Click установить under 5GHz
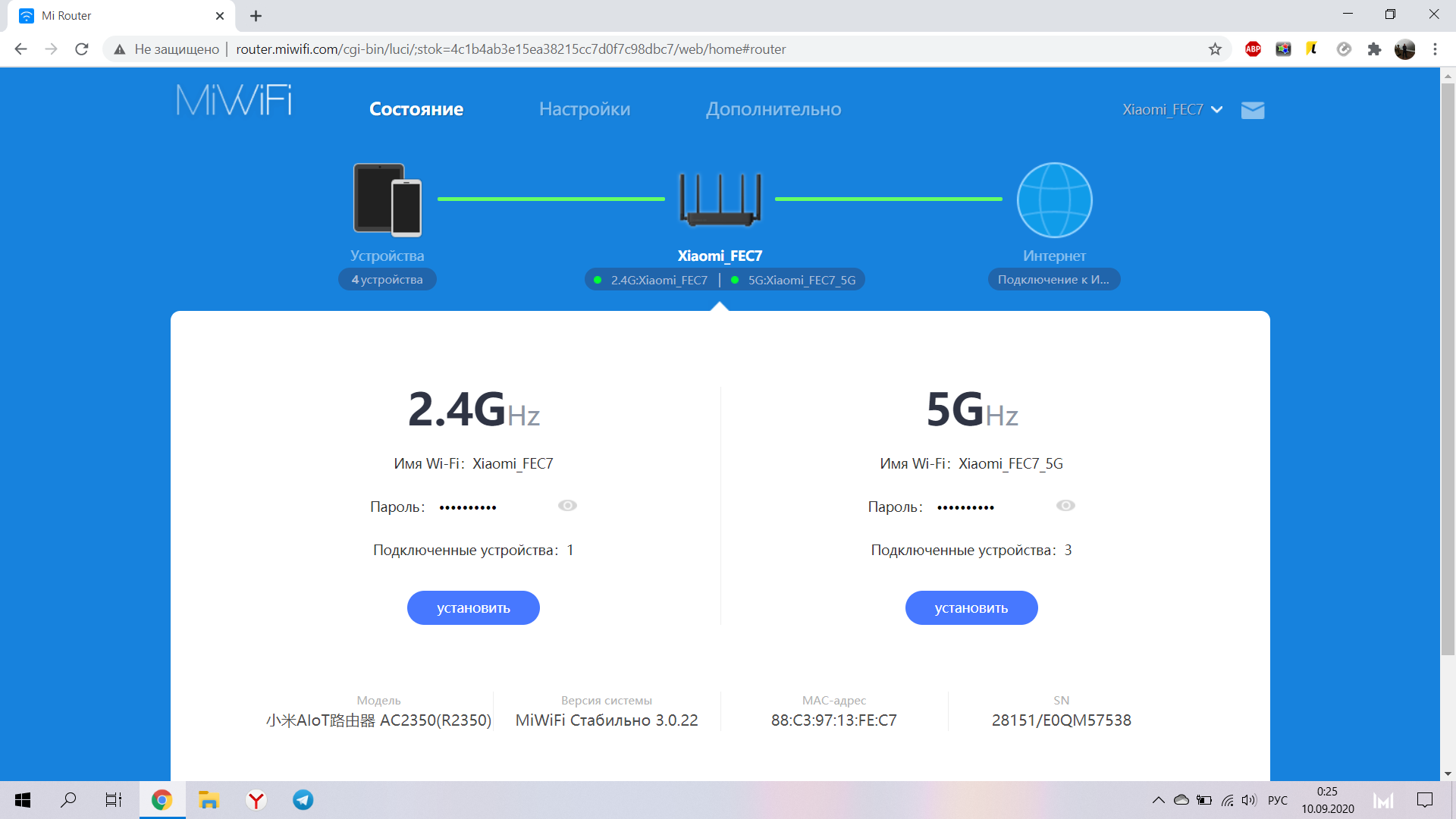Viewport: 1456px width, 819px height. click(971, 607)
